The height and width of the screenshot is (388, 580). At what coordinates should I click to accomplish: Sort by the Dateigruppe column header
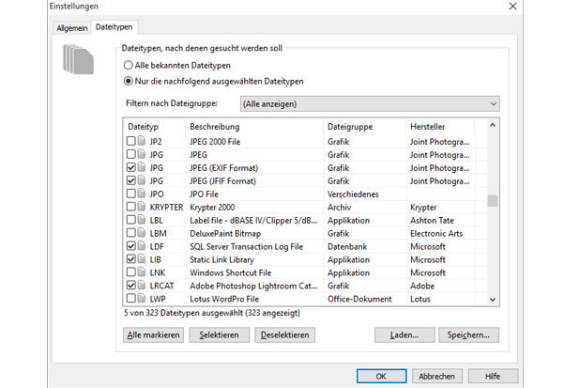point(350,126)
